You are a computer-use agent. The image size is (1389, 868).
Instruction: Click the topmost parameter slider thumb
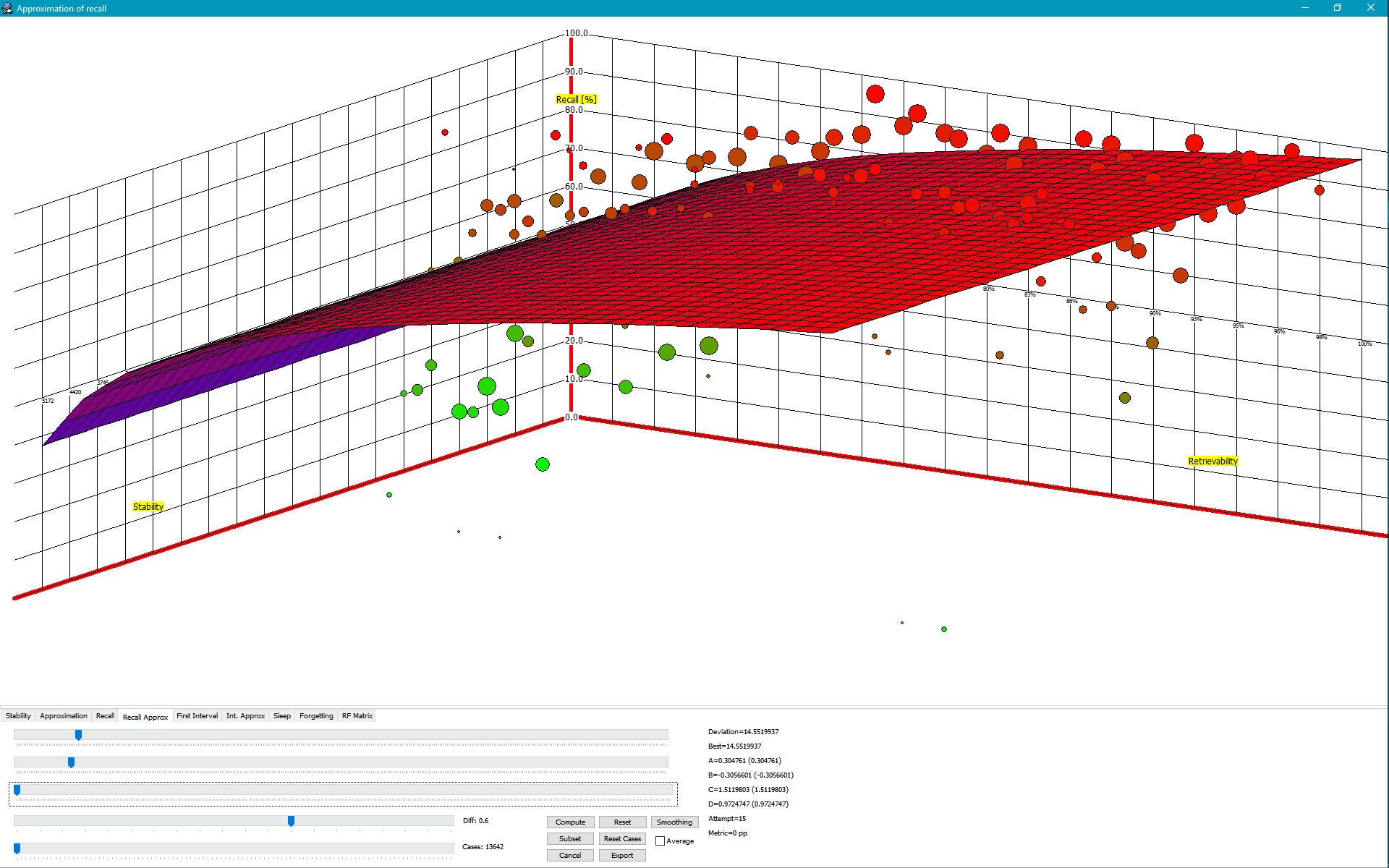(78, 735)
